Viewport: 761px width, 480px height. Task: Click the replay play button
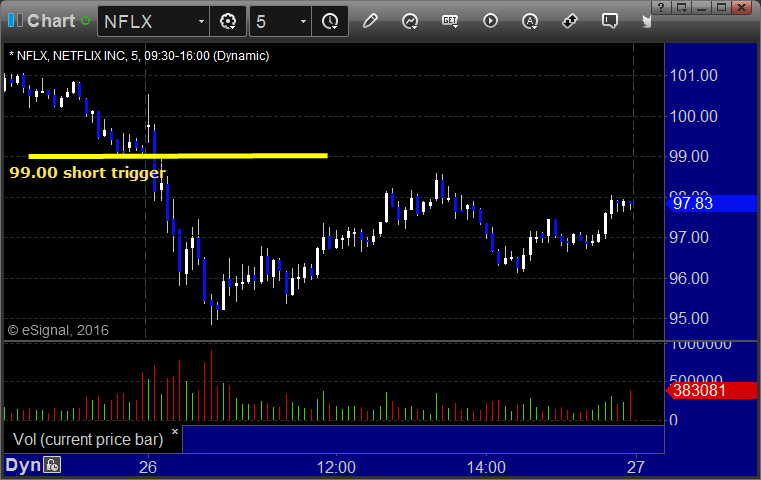pyautogui.click(x=490, y=21)
